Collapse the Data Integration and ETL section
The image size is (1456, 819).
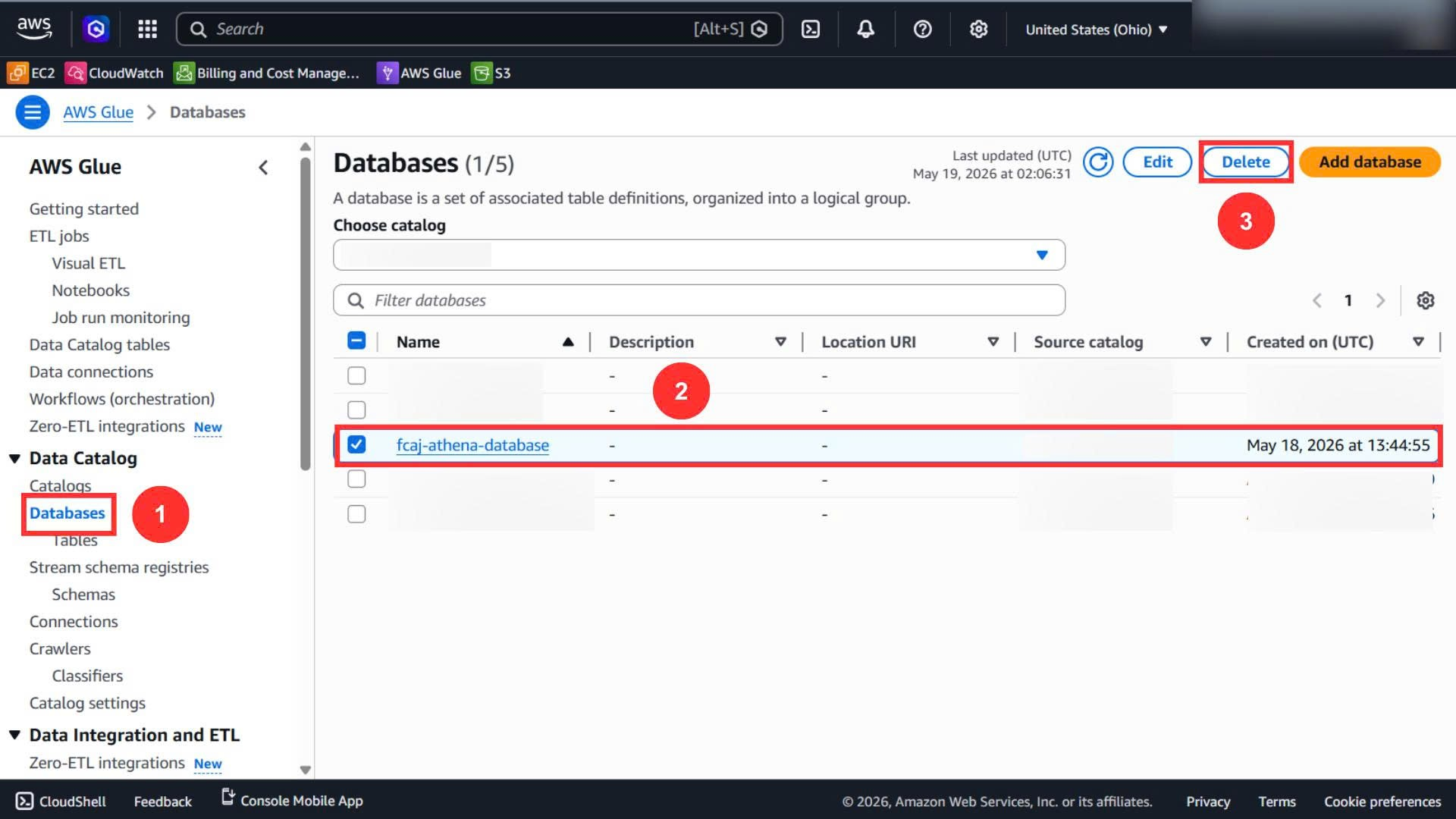(14, 735)
